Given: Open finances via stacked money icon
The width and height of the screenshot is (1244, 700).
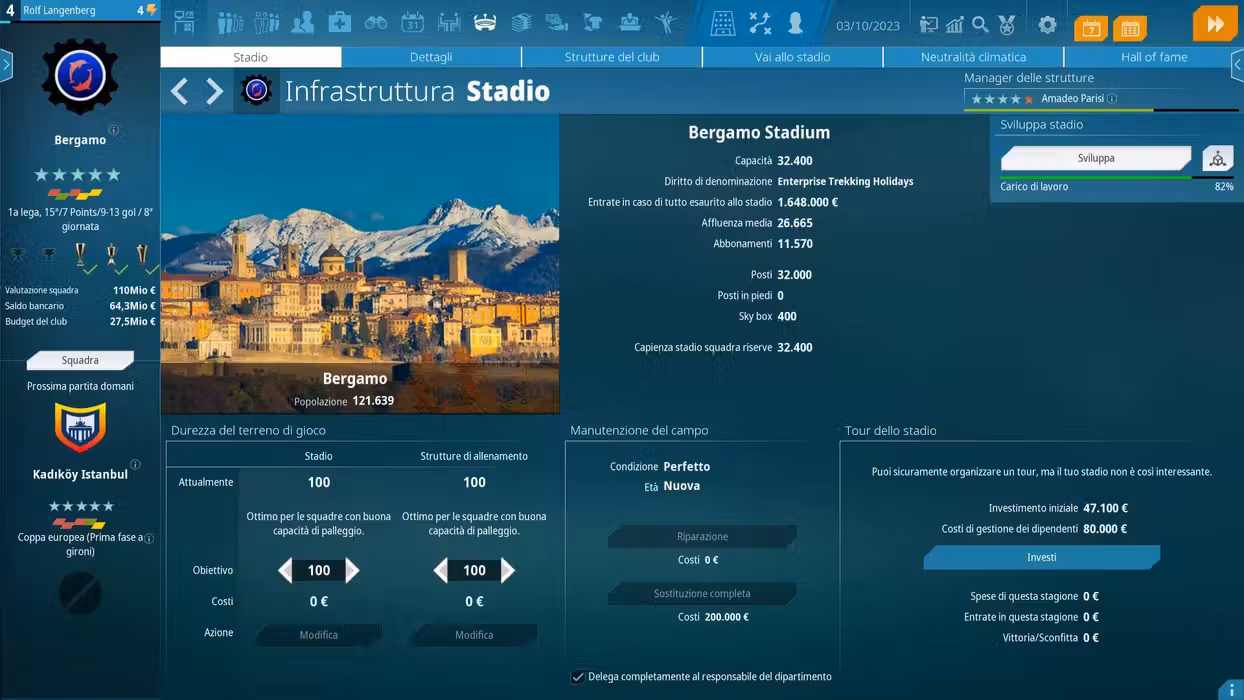Looking at the screenshot, I should tap(521, 22).
